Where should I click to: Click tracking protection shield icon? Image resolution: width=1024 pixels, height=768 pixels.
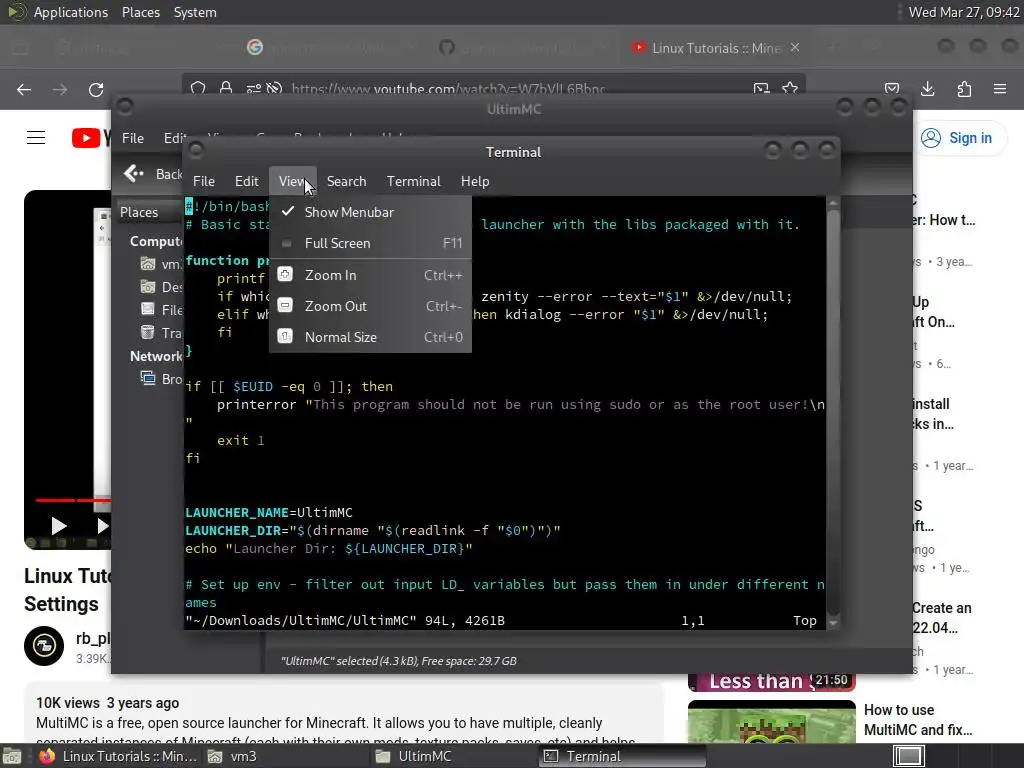[x=198, y=88]
